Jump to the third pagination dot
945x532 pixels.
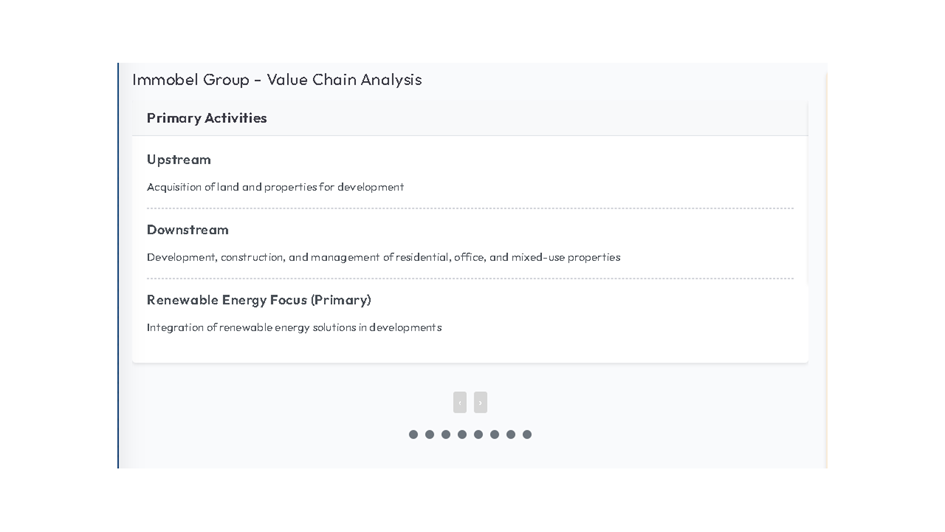coord(446,435)
